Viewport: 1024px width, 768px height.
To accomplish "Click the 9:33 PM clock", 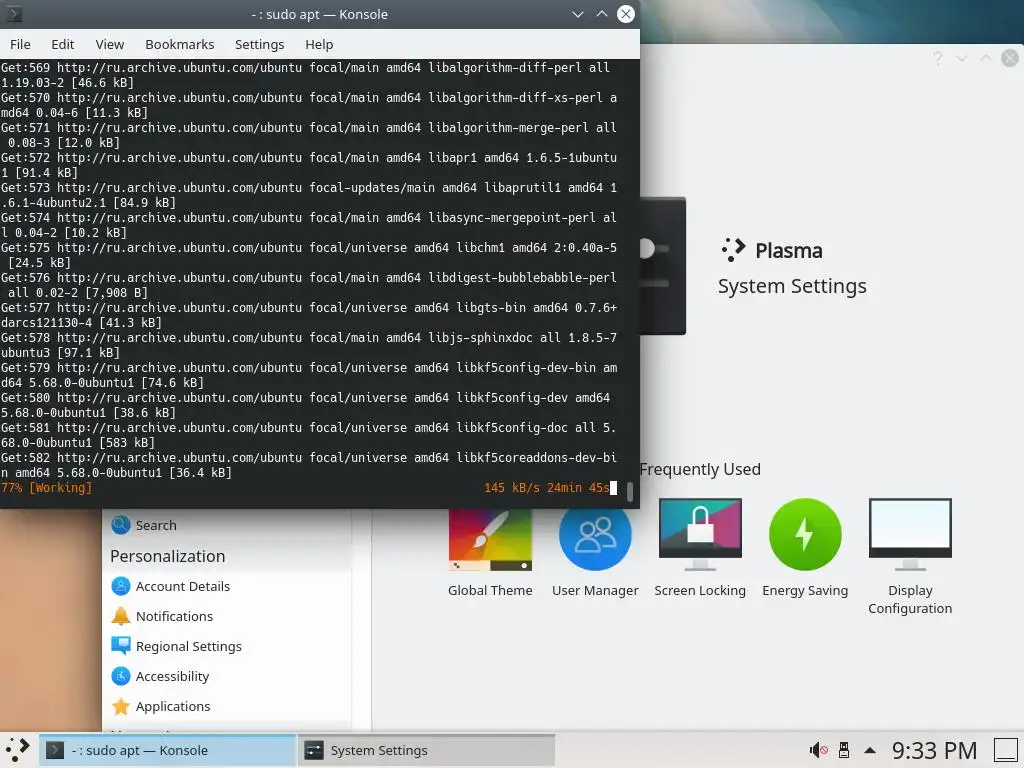I will (x=935, y=750).
